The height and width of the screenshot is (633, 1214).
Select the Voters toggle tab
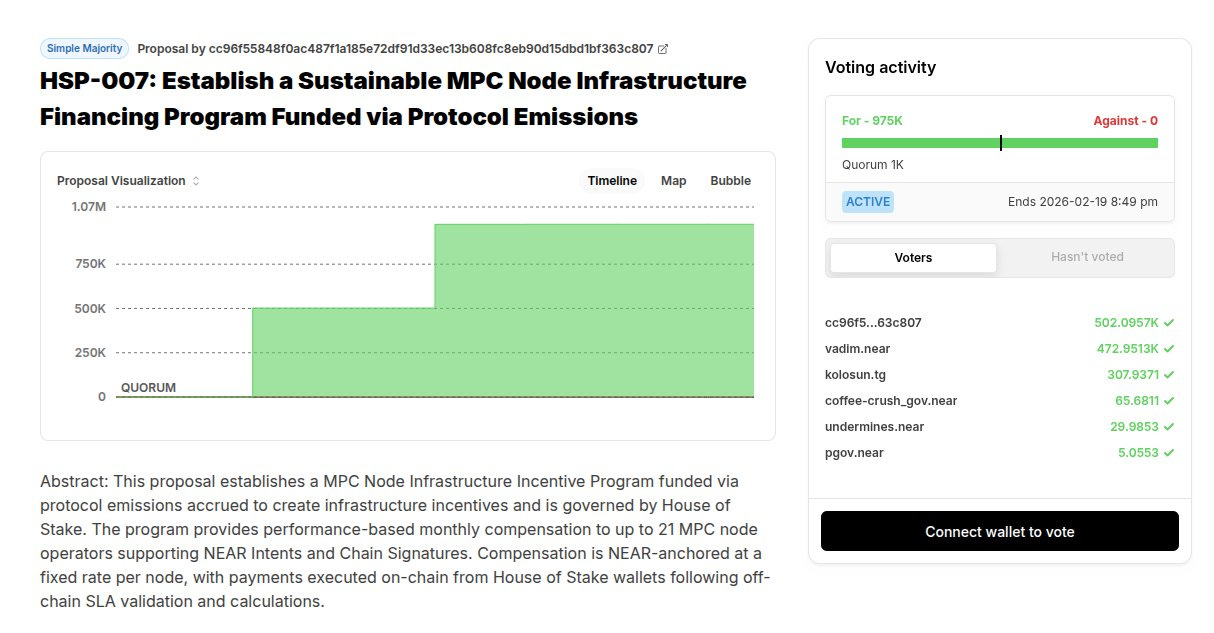tap(913, 258)
